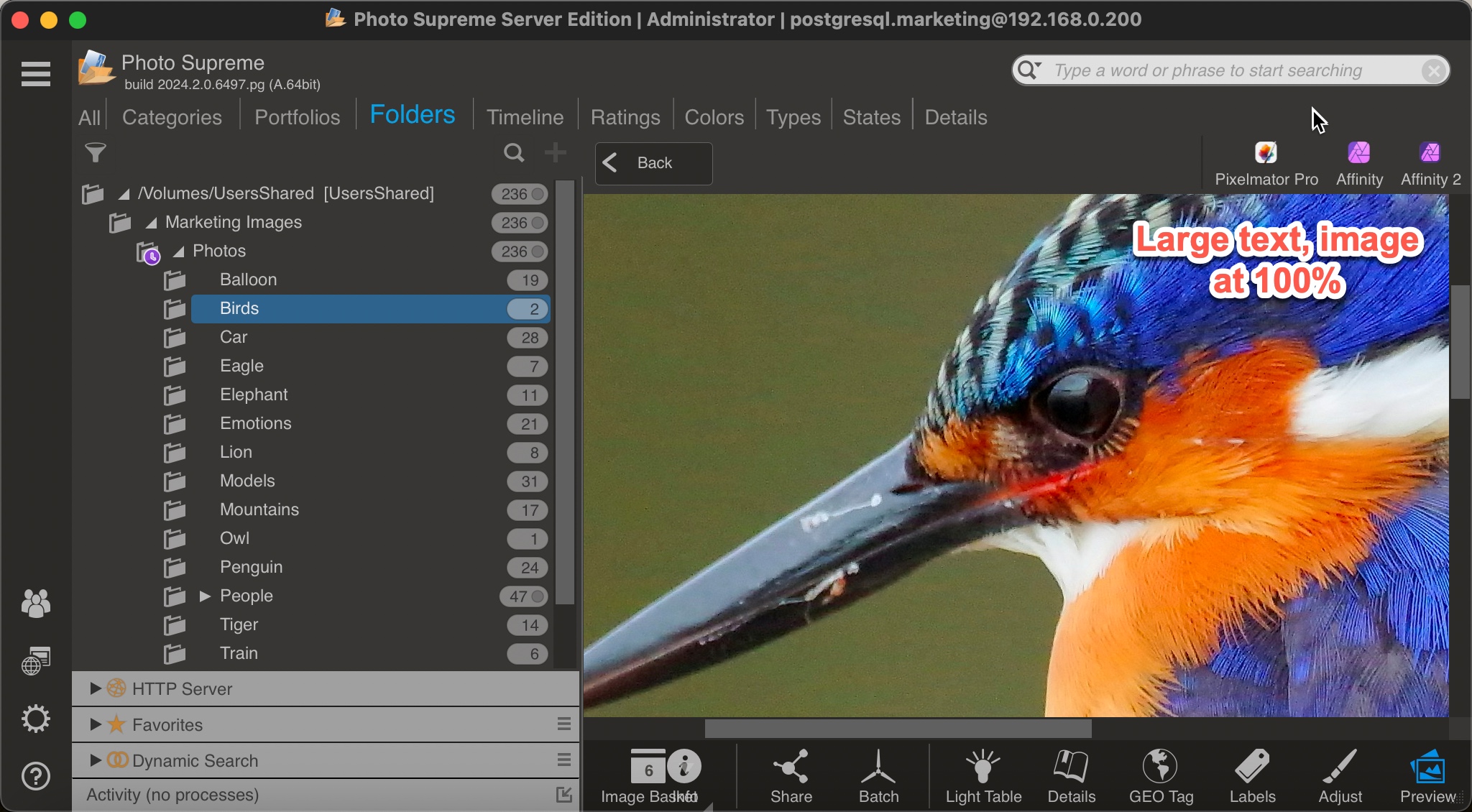The width and height of the screenshot is (1472, 812).
Task: Click the vertical image scrollbar thumb
Action: 1460,341
